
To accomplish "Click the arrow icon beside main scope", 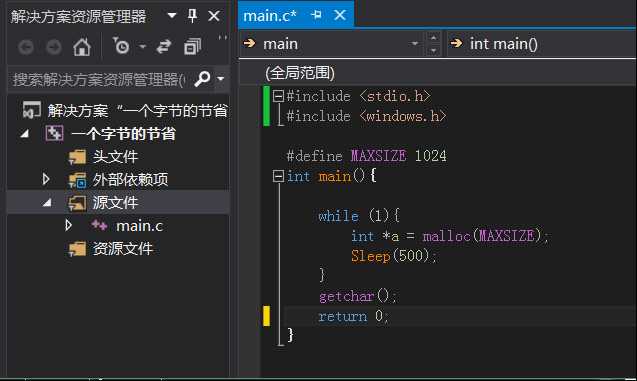I will (249, 43).
